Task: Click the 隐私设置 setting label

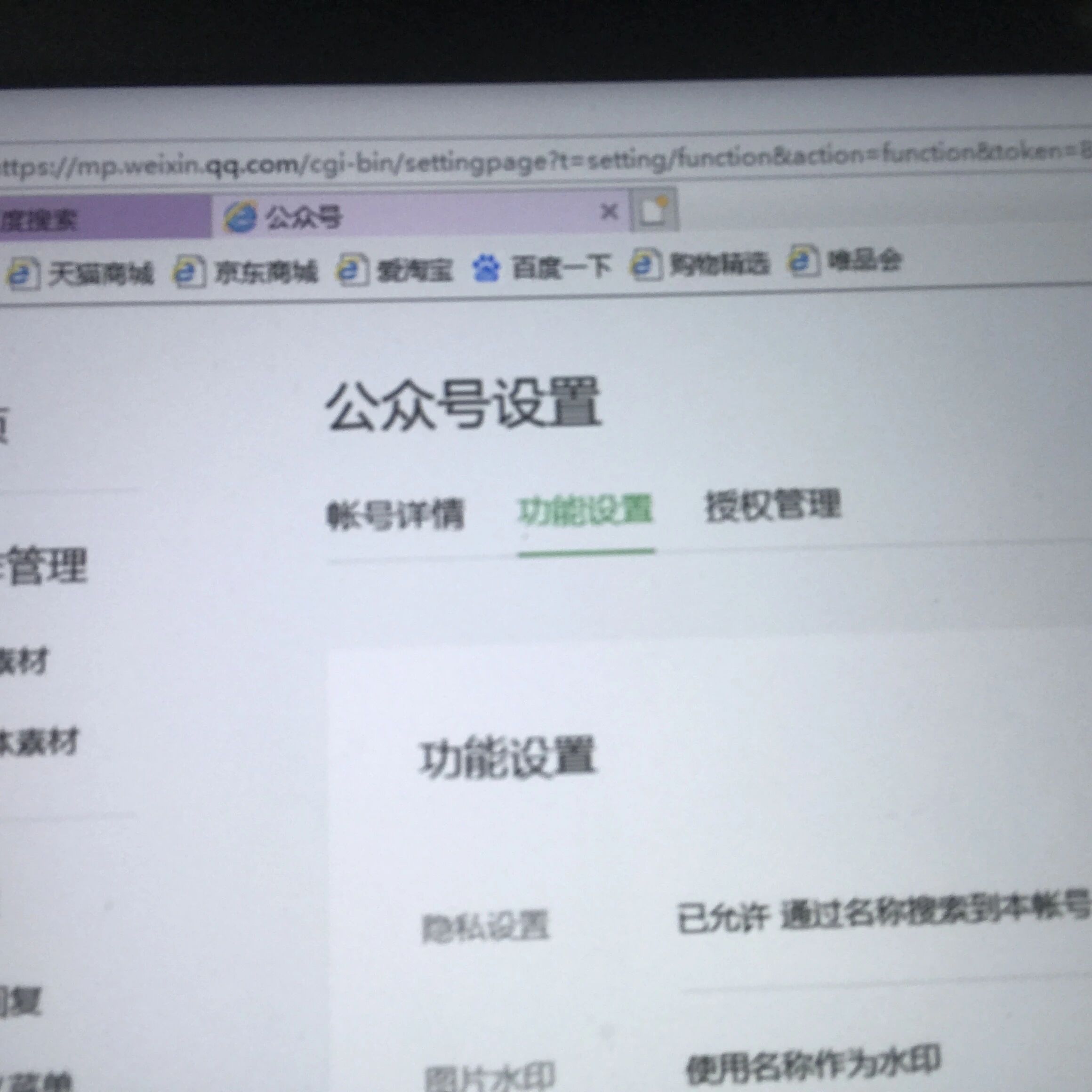Action: pos(486,927)
